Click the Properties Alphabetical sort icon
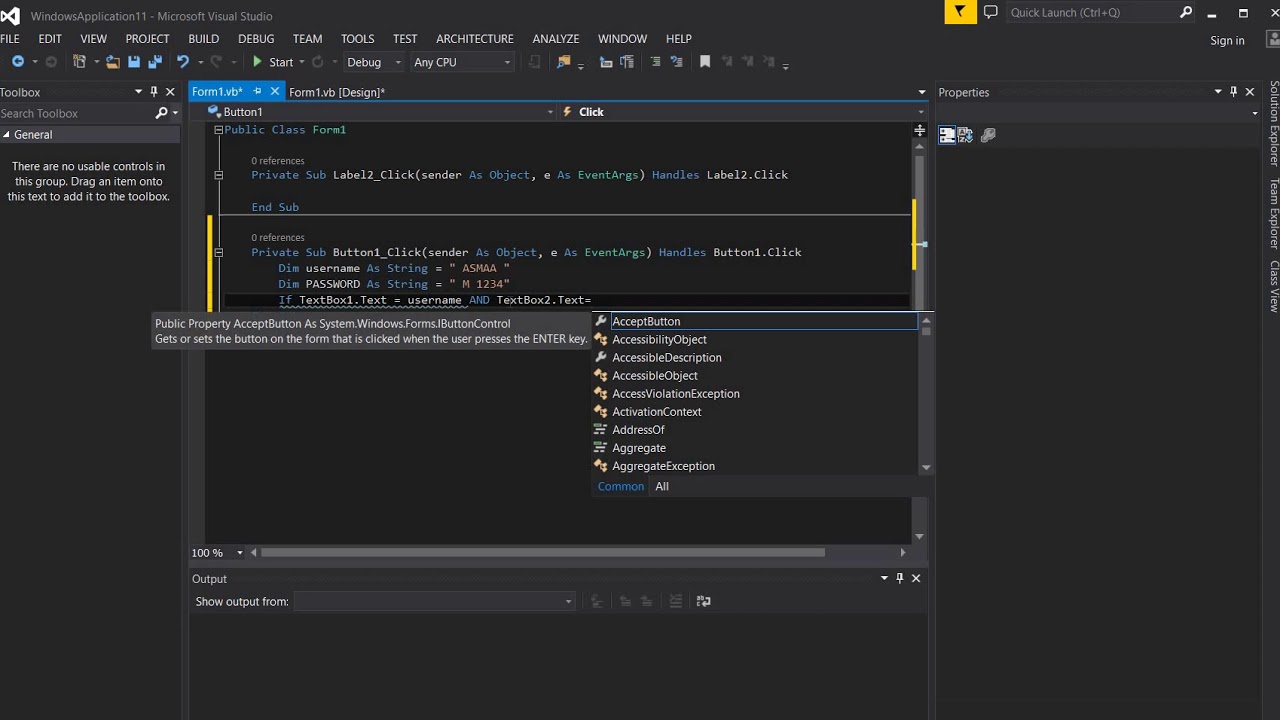 pos(966,135)
